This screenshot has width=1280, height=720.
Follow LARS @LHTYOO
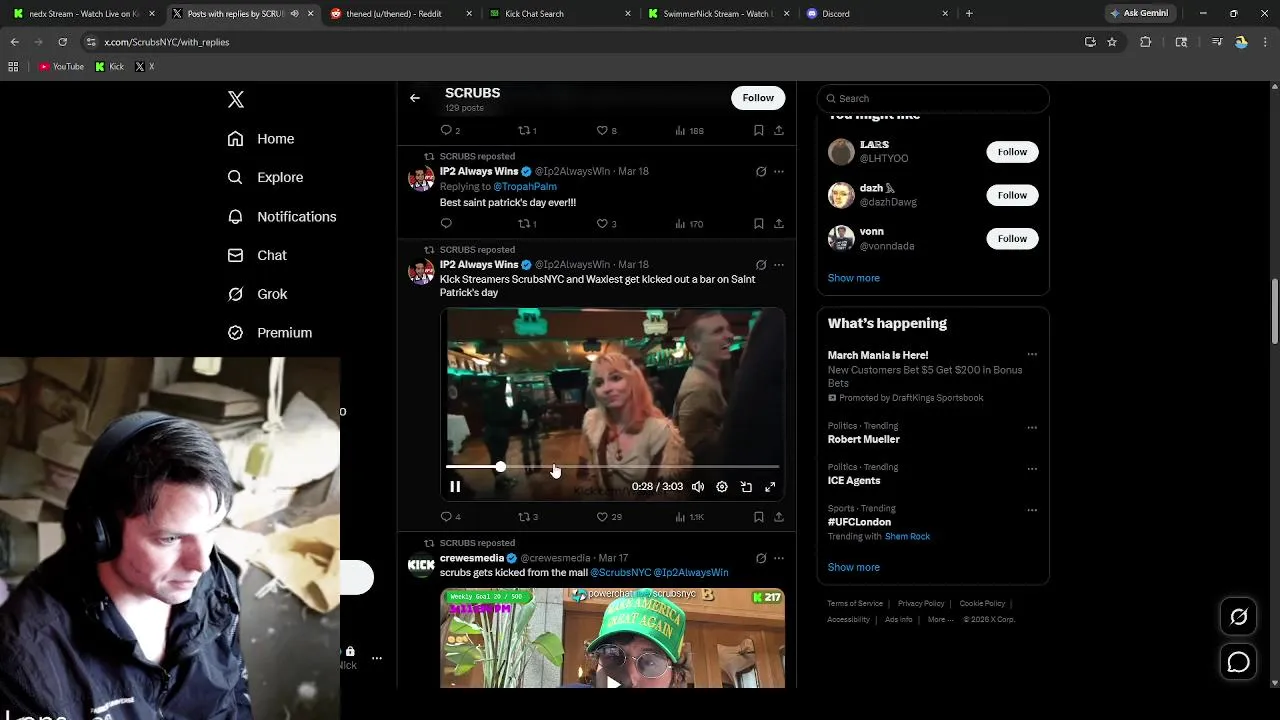pyautogui.click(x=1012, y=152)
